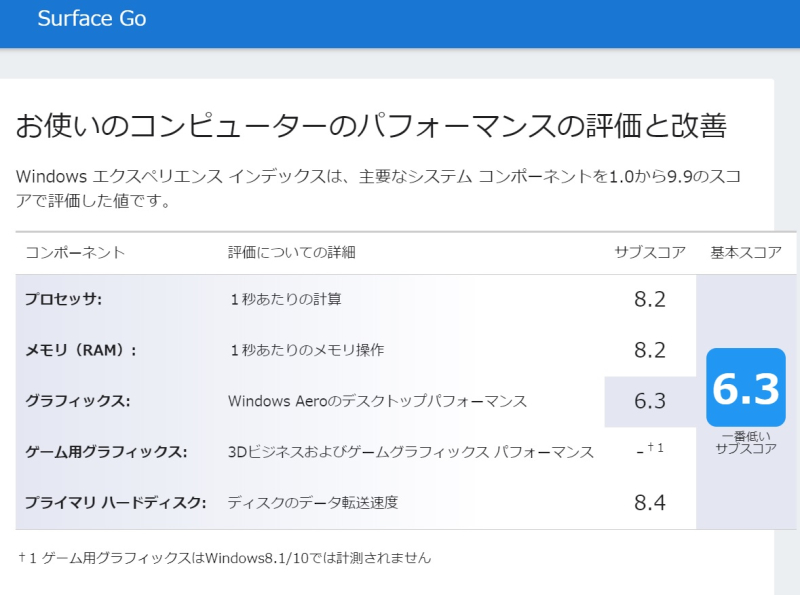Click the †1 footnote about Windows8.1/10
Image resolution: width=800 pixels, height=595 pixels.
coord(224,558)
